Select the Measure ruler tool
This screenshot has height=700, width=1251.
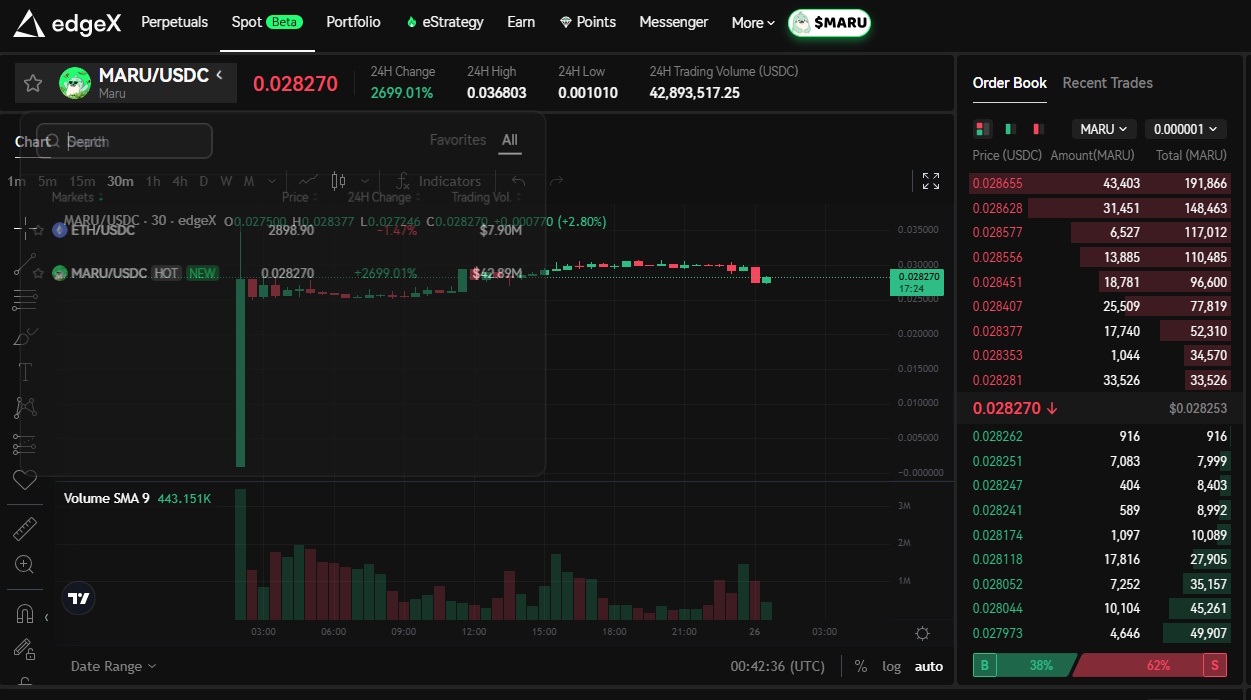tap(25, 529)
